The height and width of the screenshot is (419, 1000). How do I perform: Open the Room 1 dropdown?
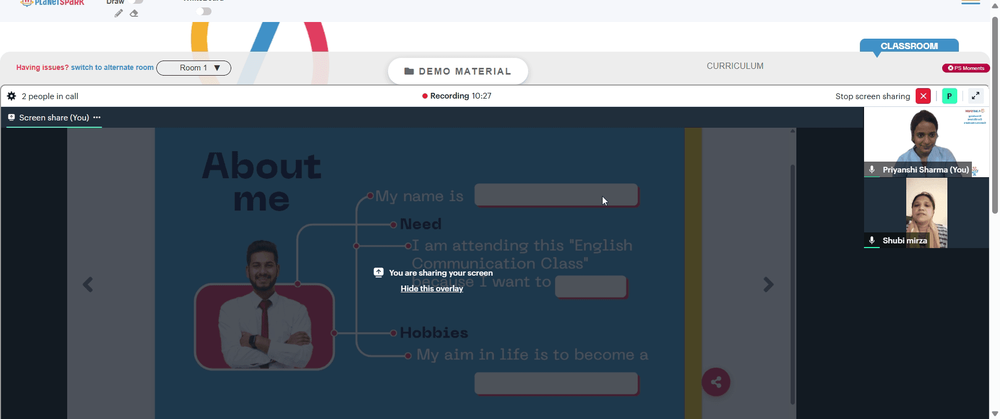click(194, 68)
